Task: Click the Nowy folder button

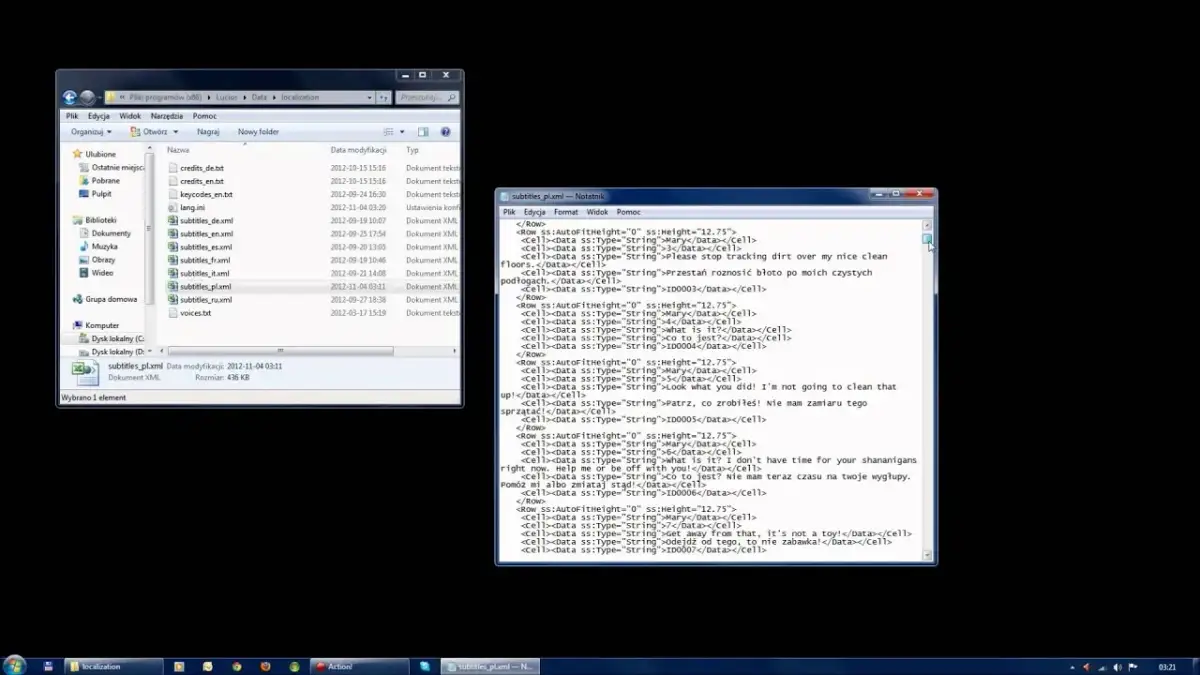Action: click(258, 132)
